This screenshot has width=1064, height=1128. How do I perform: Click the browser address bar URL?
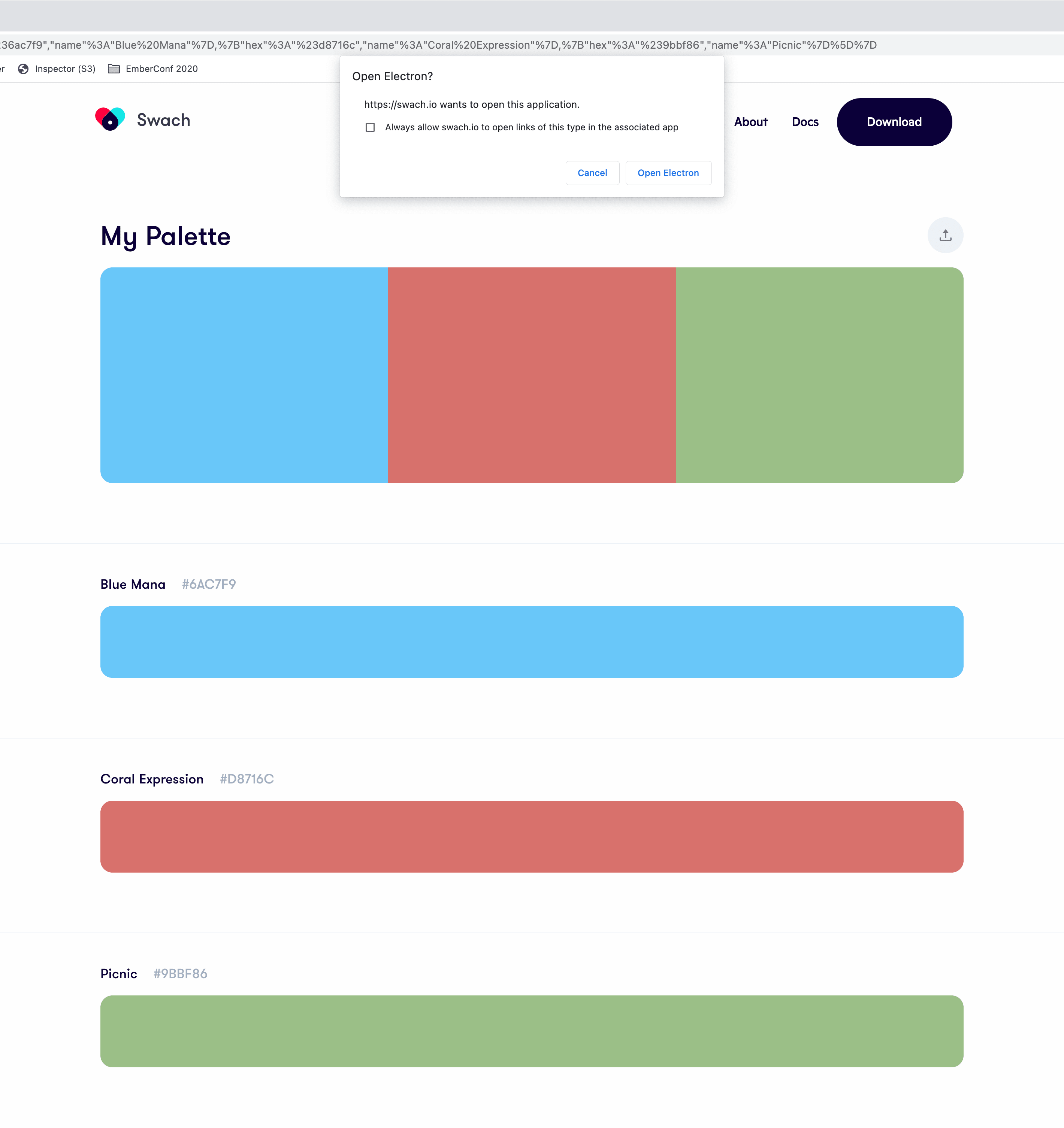point(437,45)
